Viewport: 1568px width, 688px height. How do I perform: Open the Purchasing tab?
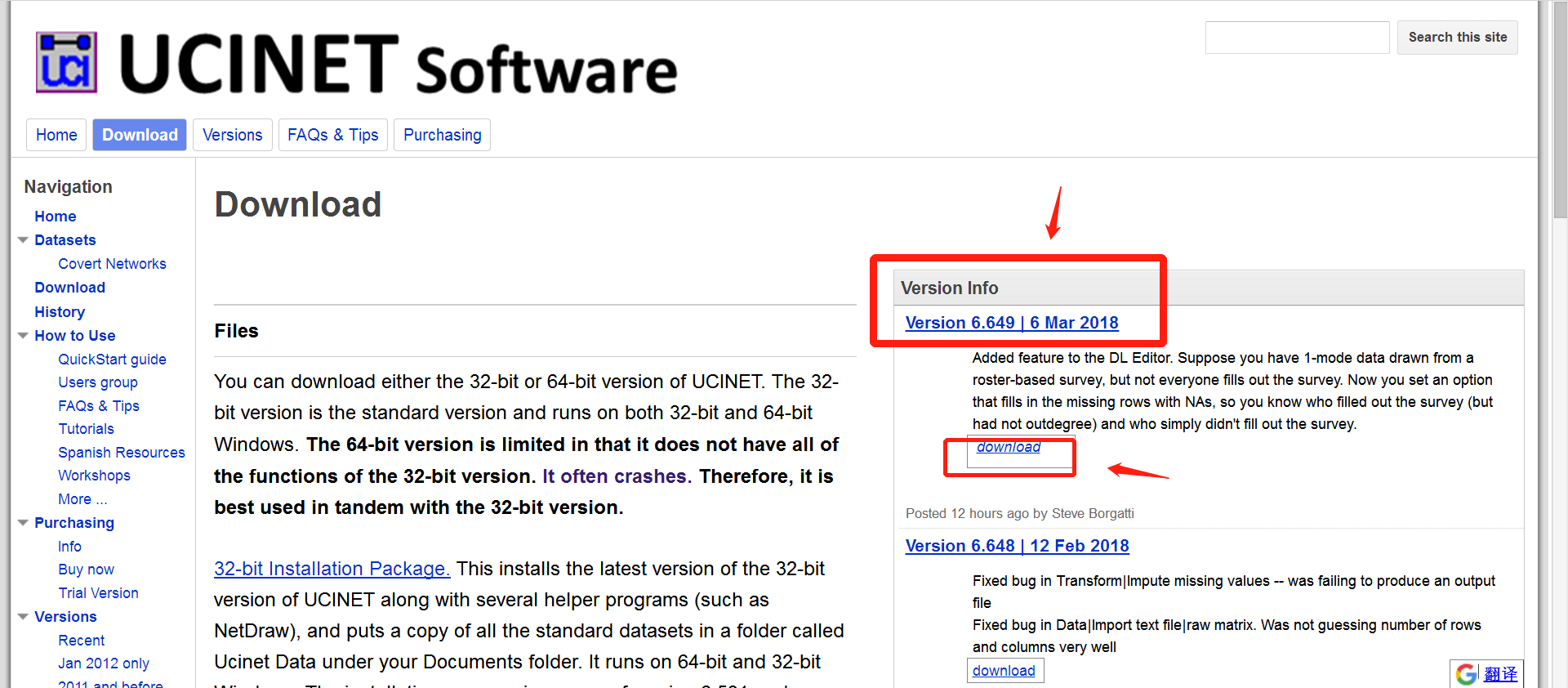click(x=442, y=135)
